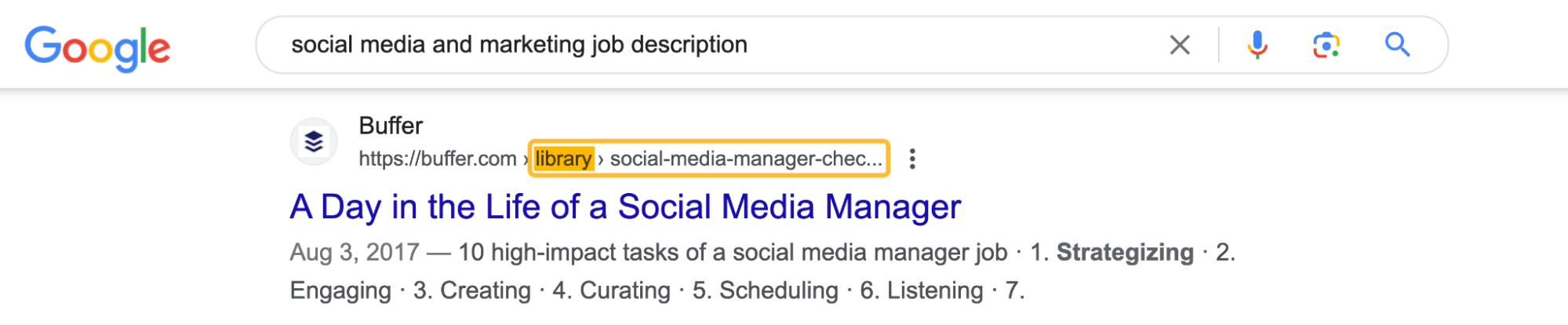1568x325 pixels.
Task: Click the word "Scheduling" in the snippet
Action: coord(778,291)
